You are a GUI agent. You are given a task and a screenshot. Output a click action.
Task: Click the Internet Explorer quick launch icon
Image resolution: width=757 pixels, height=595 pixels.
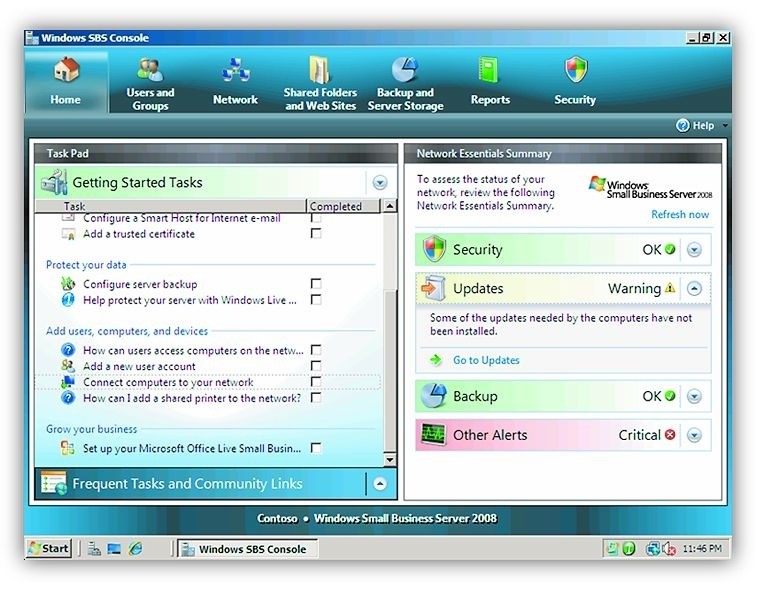click(x=136, y=549)
